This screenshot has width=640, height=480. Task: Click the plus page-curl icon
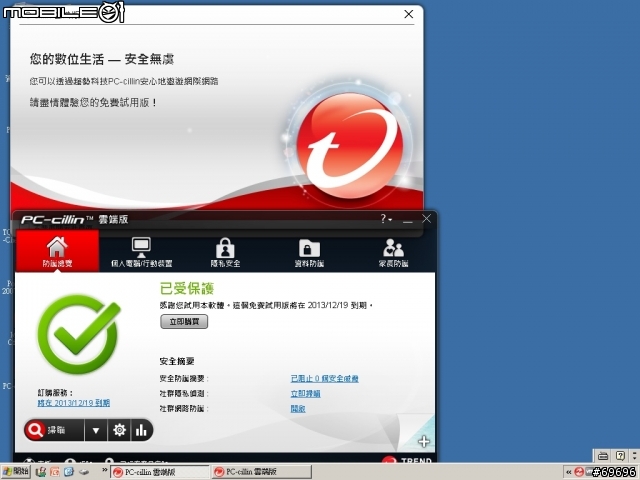(423, 441)
